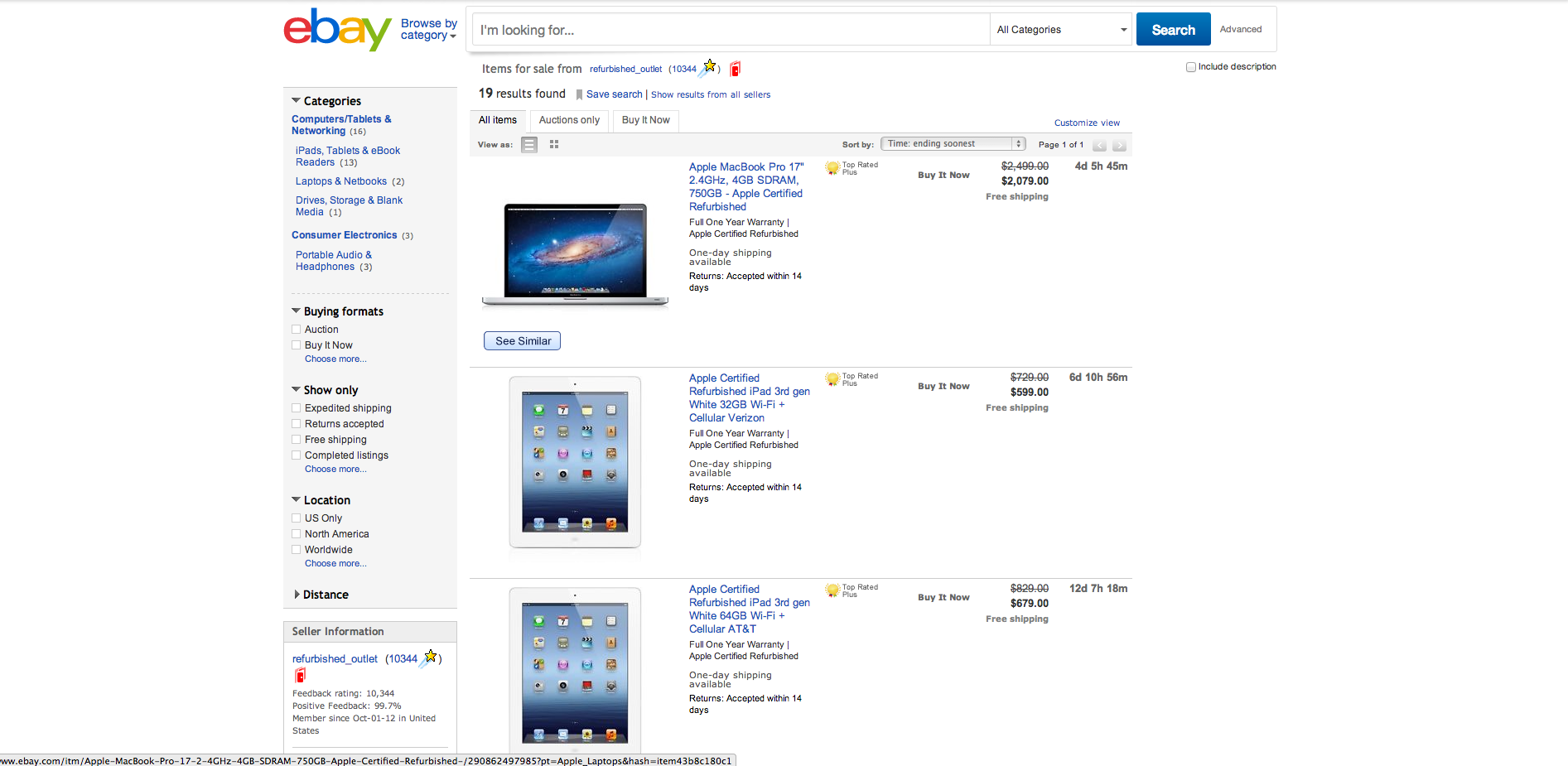Viewport: 1568px width, 766px height.
Task: Click Choose more under Buying formats
Action: tap(335, 359)
